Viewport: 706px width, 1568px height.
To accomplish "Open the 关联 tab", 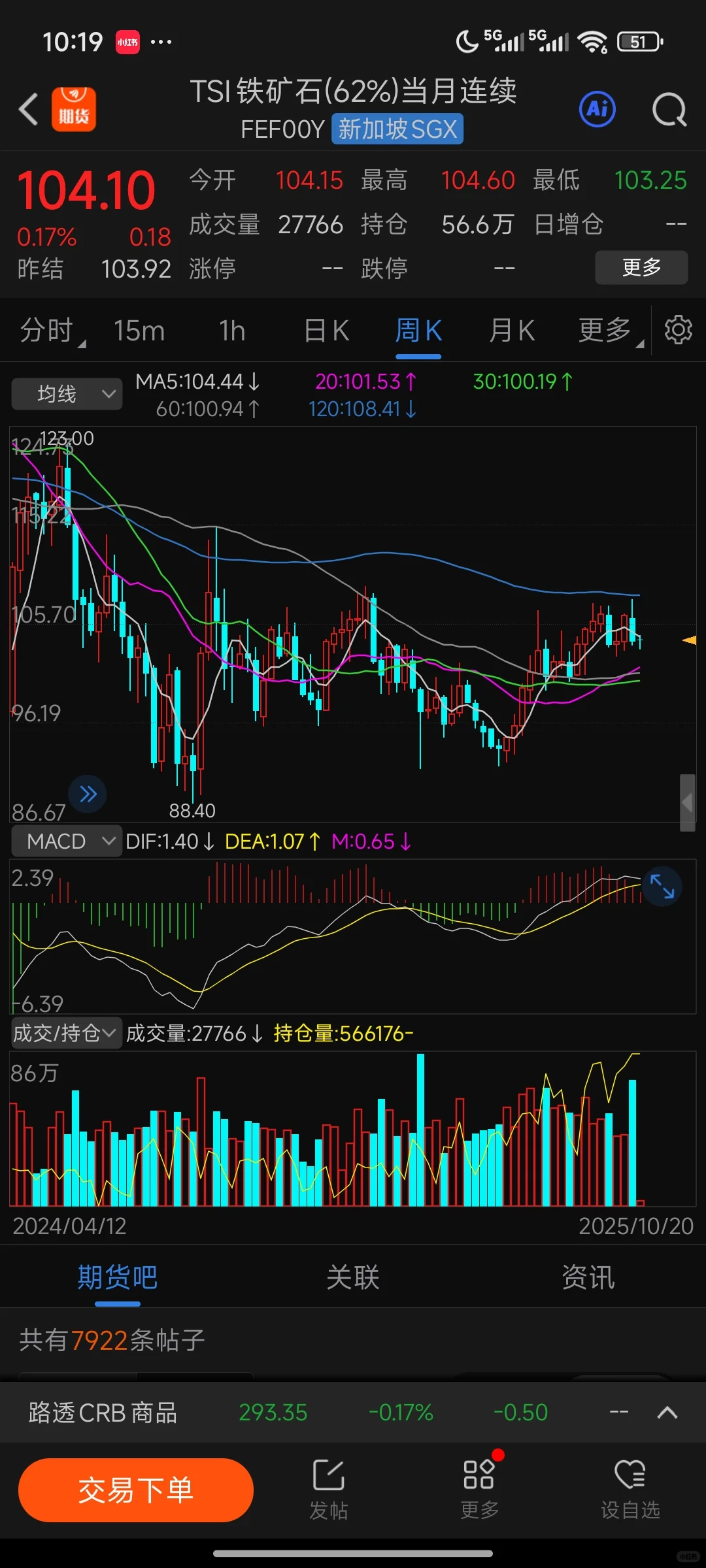I will coord(353,1277).
